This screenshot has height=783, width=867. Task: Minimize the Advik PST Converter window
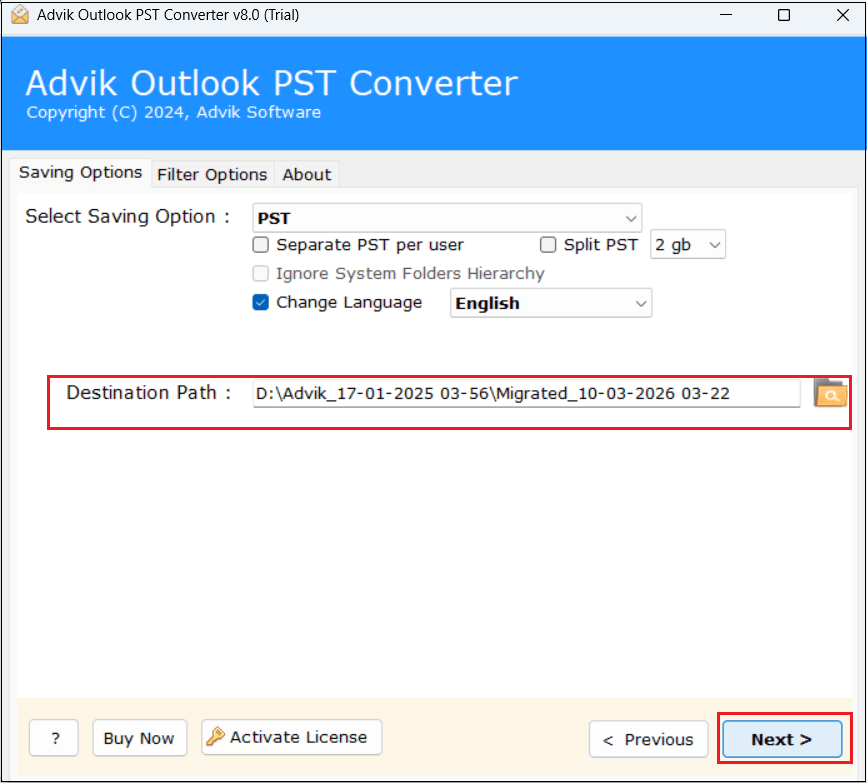(x=726, y=15)
